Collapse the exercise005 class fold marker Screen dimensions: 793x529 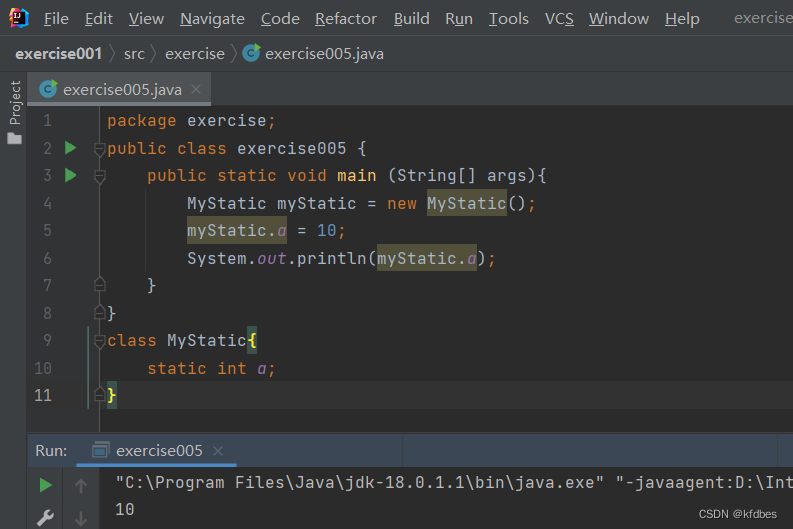tap(99, 149)
